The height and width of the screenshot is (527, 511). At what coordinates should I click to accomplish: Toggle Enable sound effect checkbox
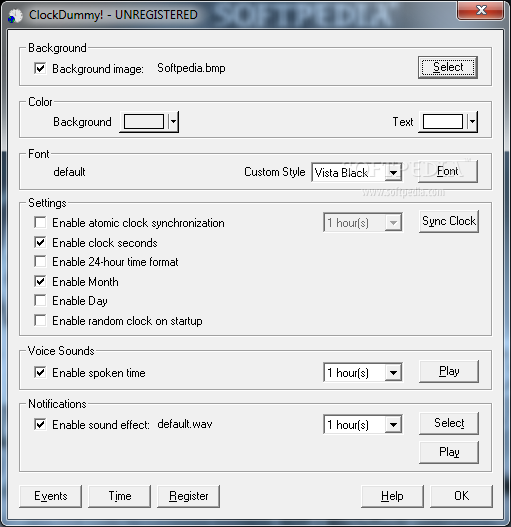40,424
